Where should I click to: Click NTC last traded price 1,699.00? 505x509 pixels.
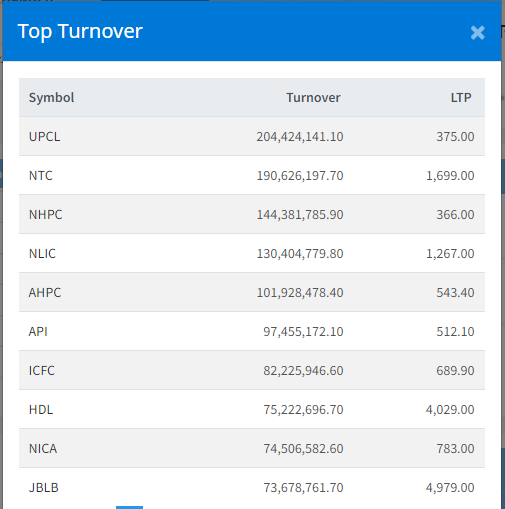pos(450,176)
